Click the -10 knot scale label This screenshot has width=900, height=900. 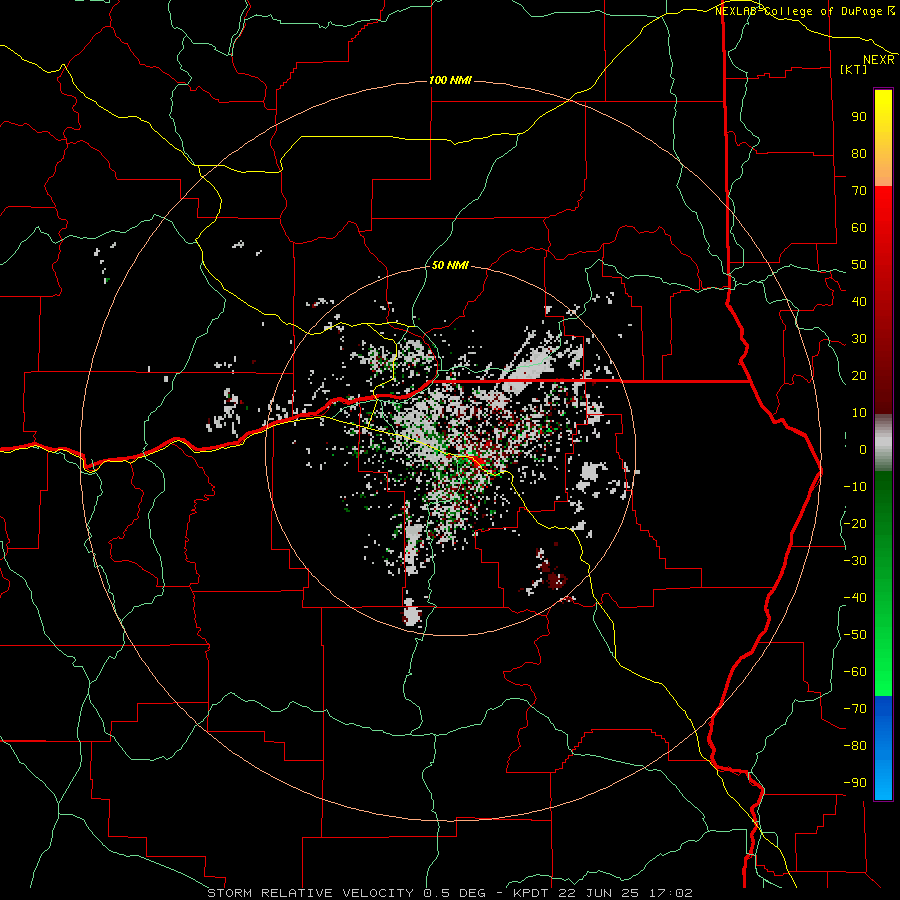click(x=855, y=487)
